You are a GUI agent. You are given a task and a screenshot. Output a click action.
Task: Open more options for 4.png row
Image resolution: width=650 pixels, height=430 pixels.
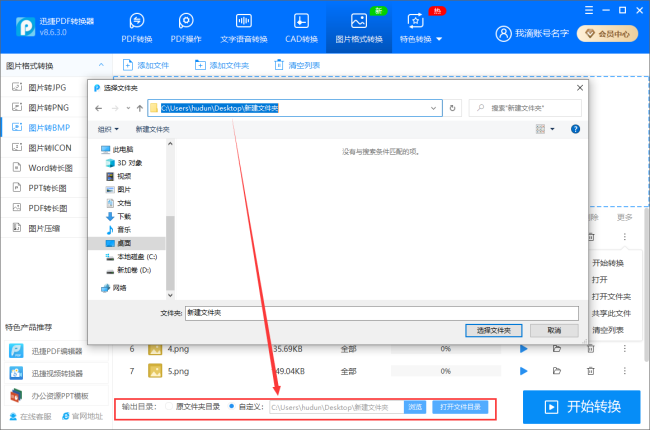pos(624,349)
